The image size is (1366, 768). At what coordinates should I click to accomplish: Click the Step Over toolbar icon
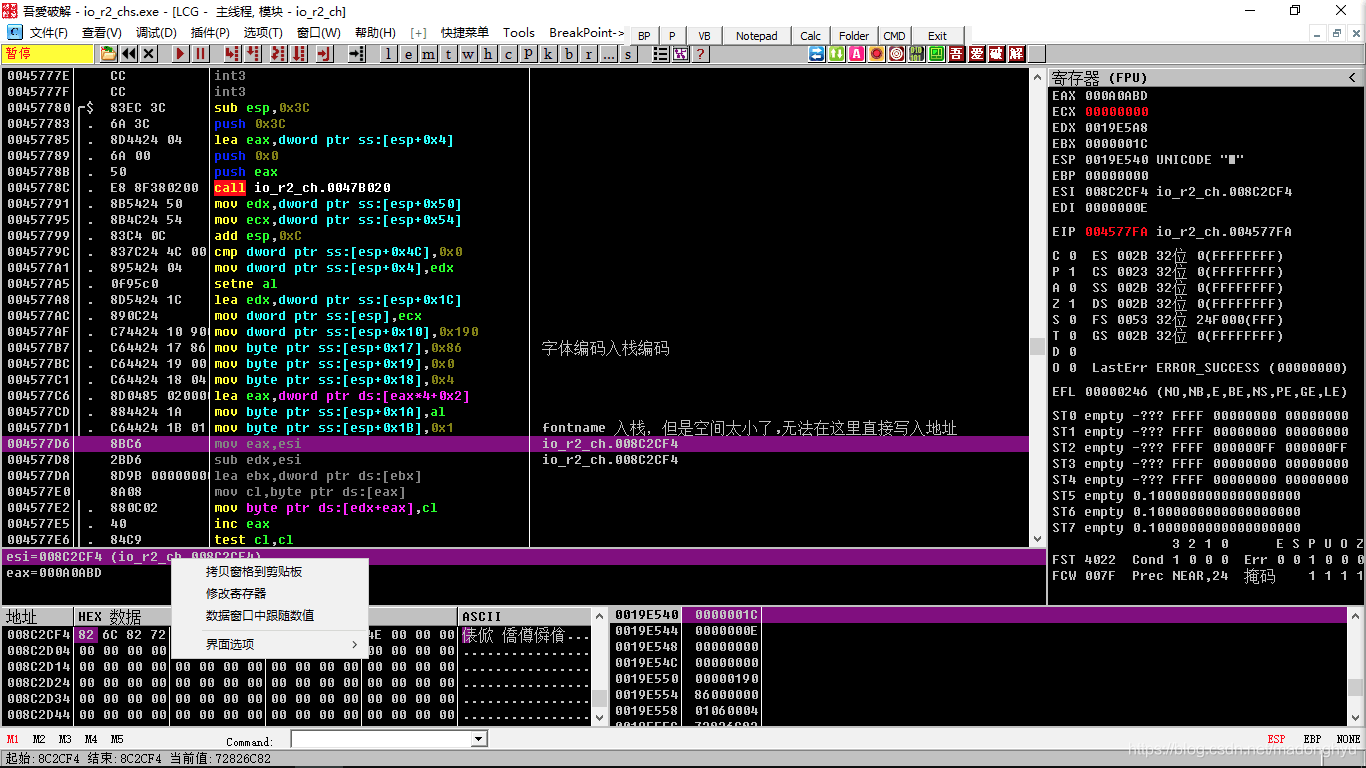tap(252, 54)
